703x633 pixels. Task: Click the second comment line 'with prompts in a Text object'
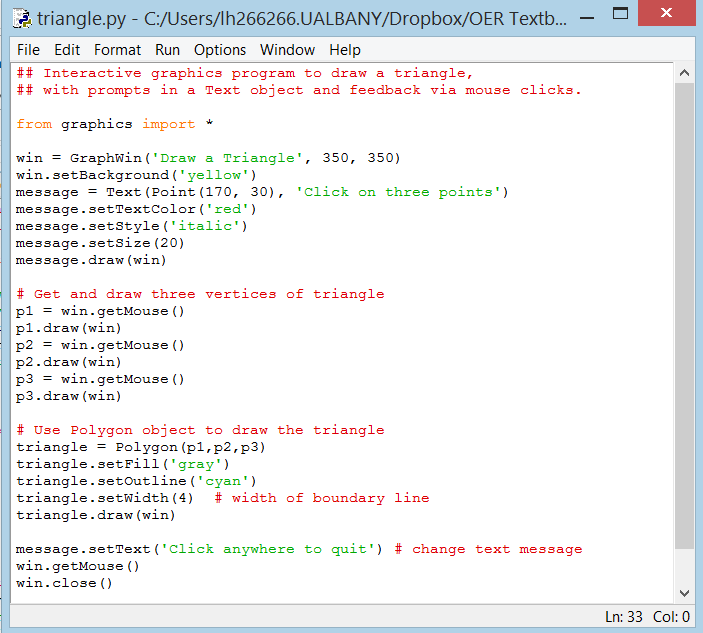[x=299, y=90]
